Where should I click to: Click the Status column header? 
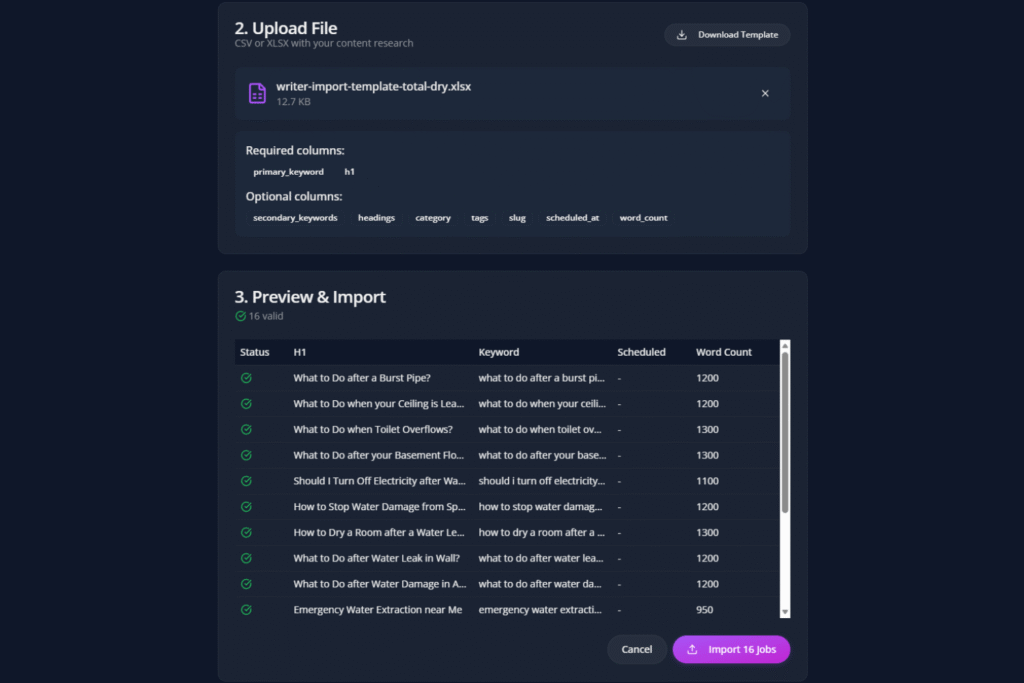coord(252,352)
